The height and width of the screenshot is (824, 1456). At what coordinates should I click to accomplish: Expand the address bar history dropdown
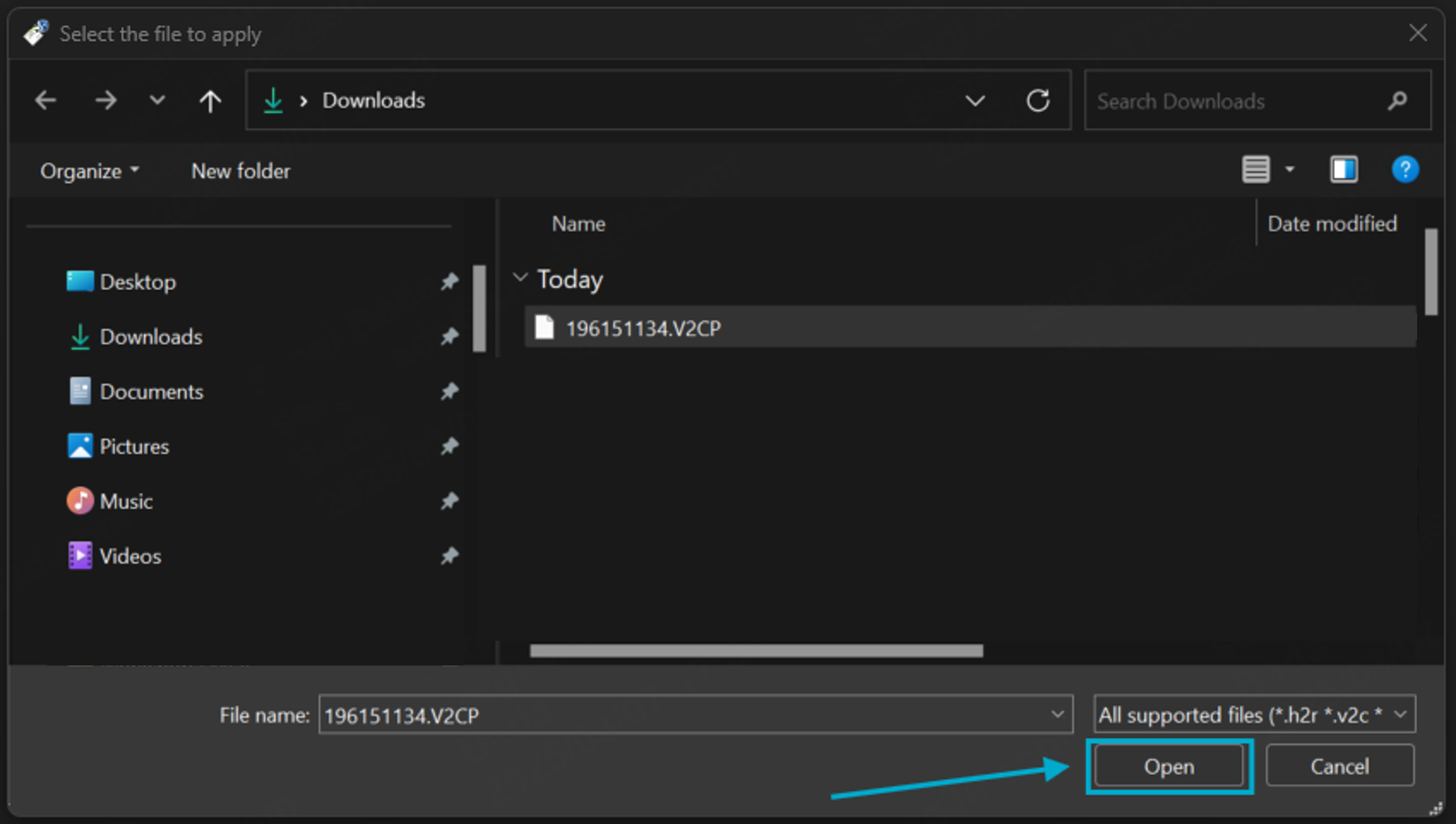pyautogui.click(x=975, y=100)
